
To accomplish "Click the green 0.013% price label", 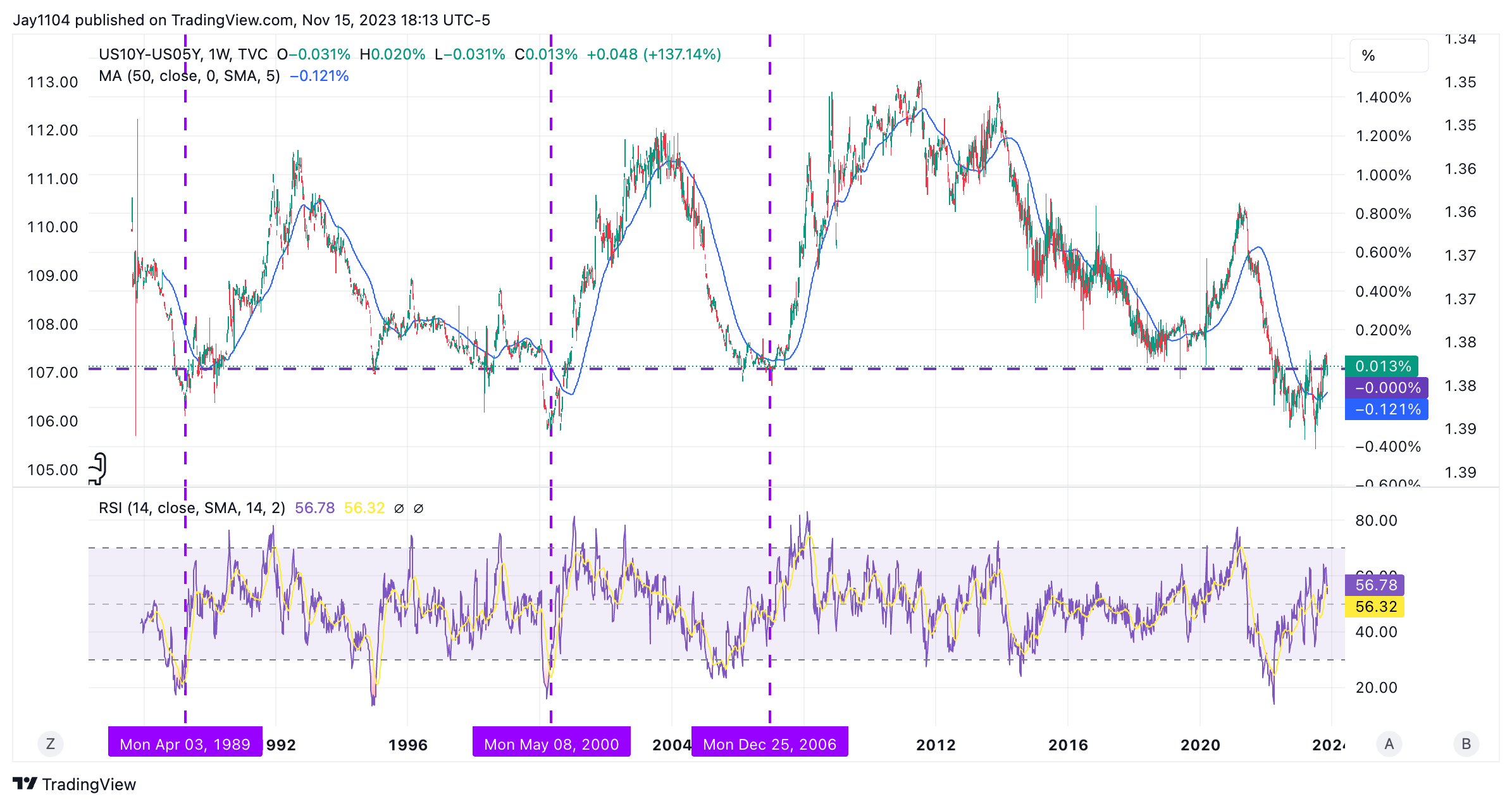I will [x=1382, y=366].
